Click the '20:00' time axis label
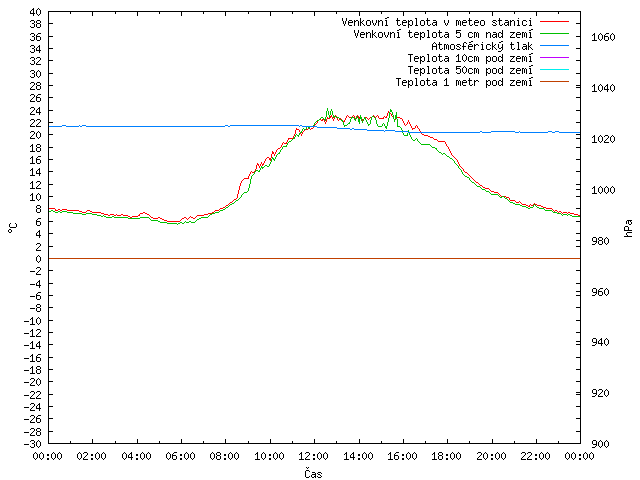 491,456
